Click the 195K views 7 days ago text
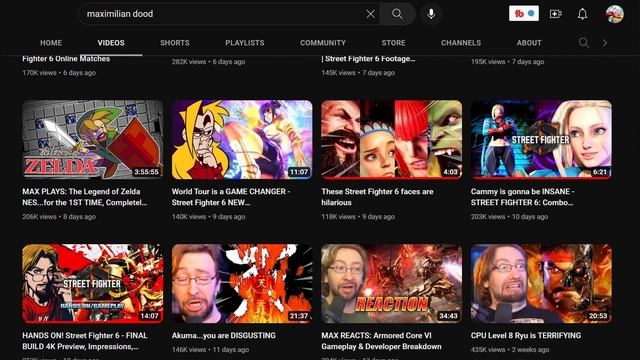640x360 pixels. 507,62
